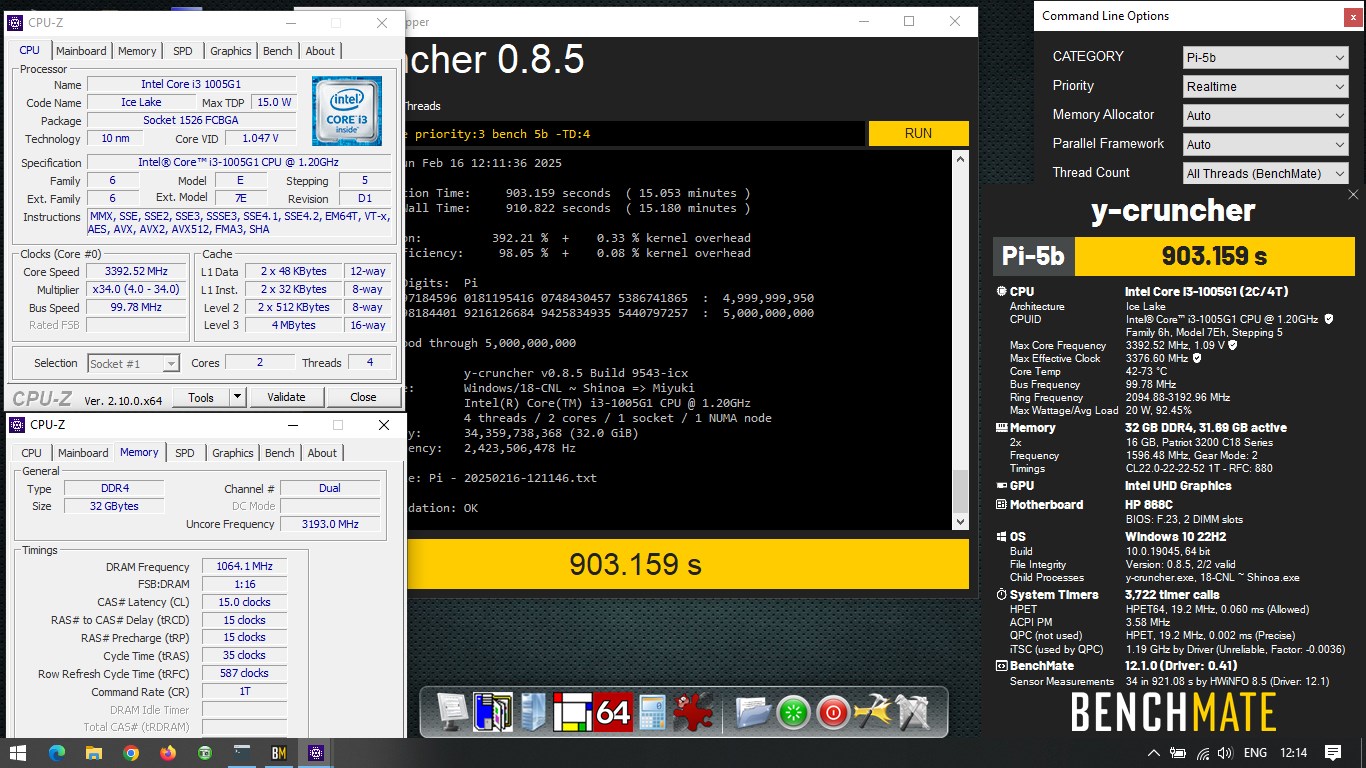Click the 12:14 clock on the taskbar
The width and height of the screenshot is (1366, 768).
(x=1293, y=753)
